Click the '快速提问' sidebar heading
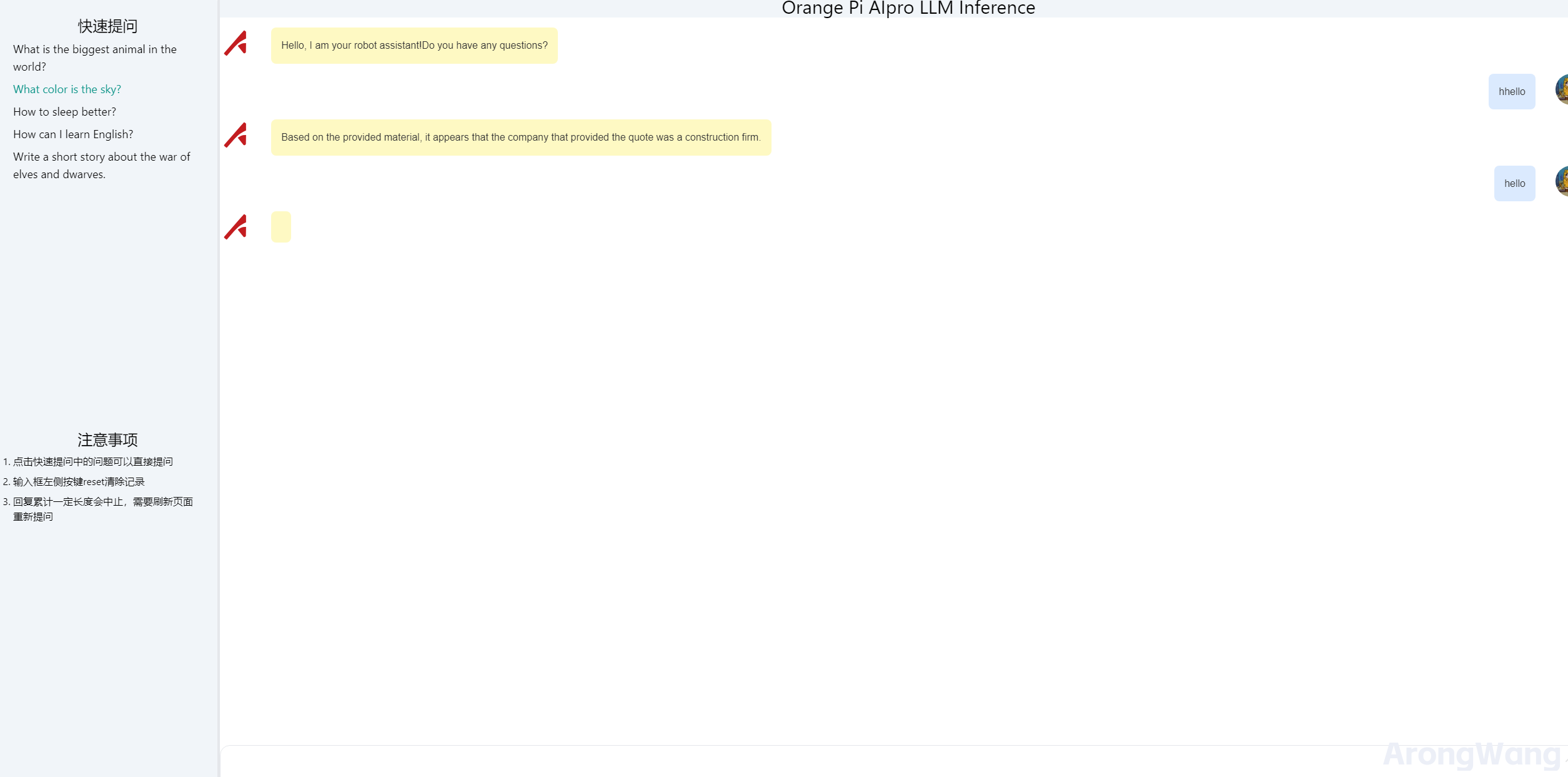This screenshot has height=777, width=1568. tap(107, 26)
